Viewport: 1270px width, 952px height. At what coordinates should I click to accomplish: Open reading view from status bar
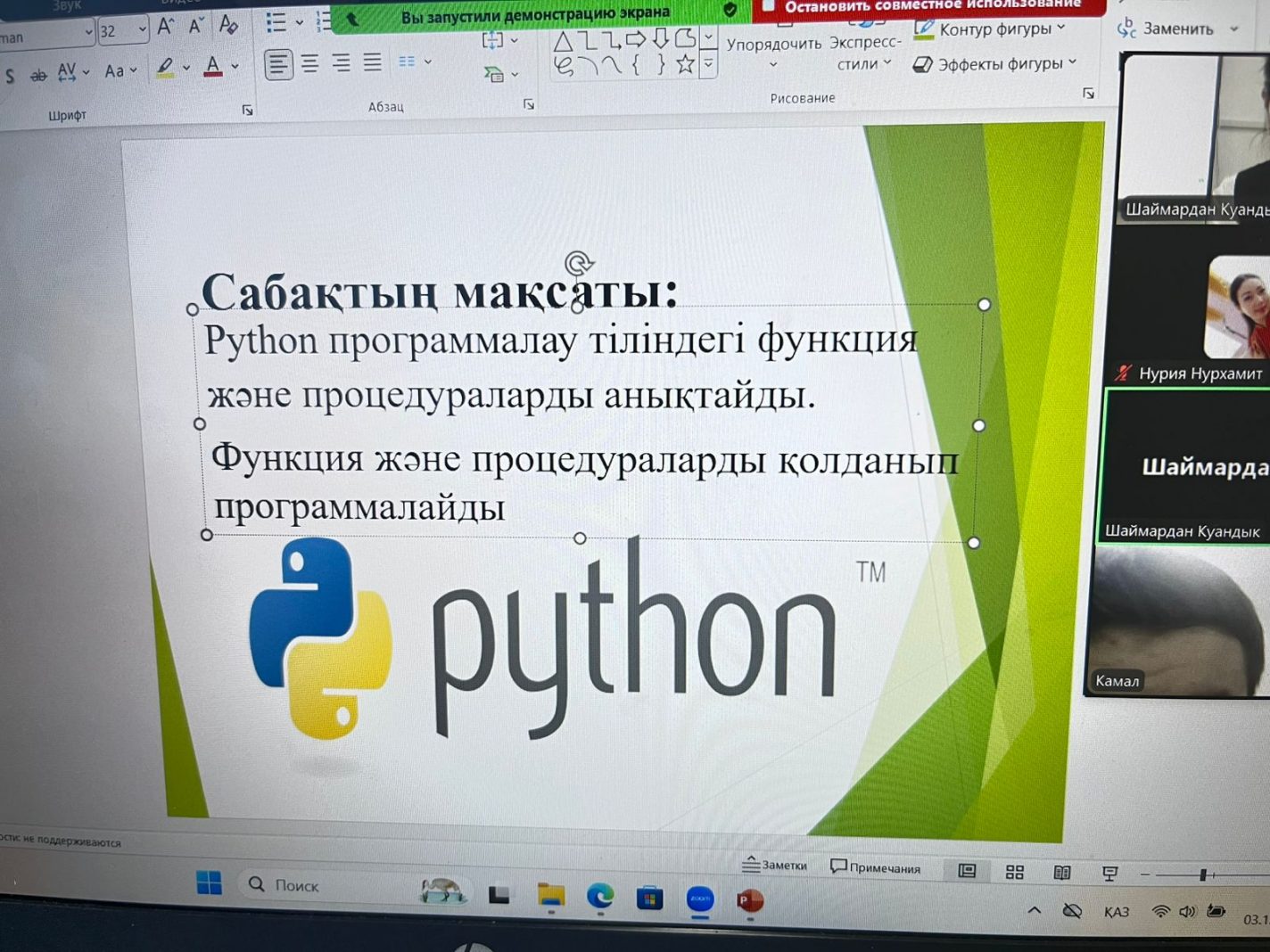[1061, 873]
